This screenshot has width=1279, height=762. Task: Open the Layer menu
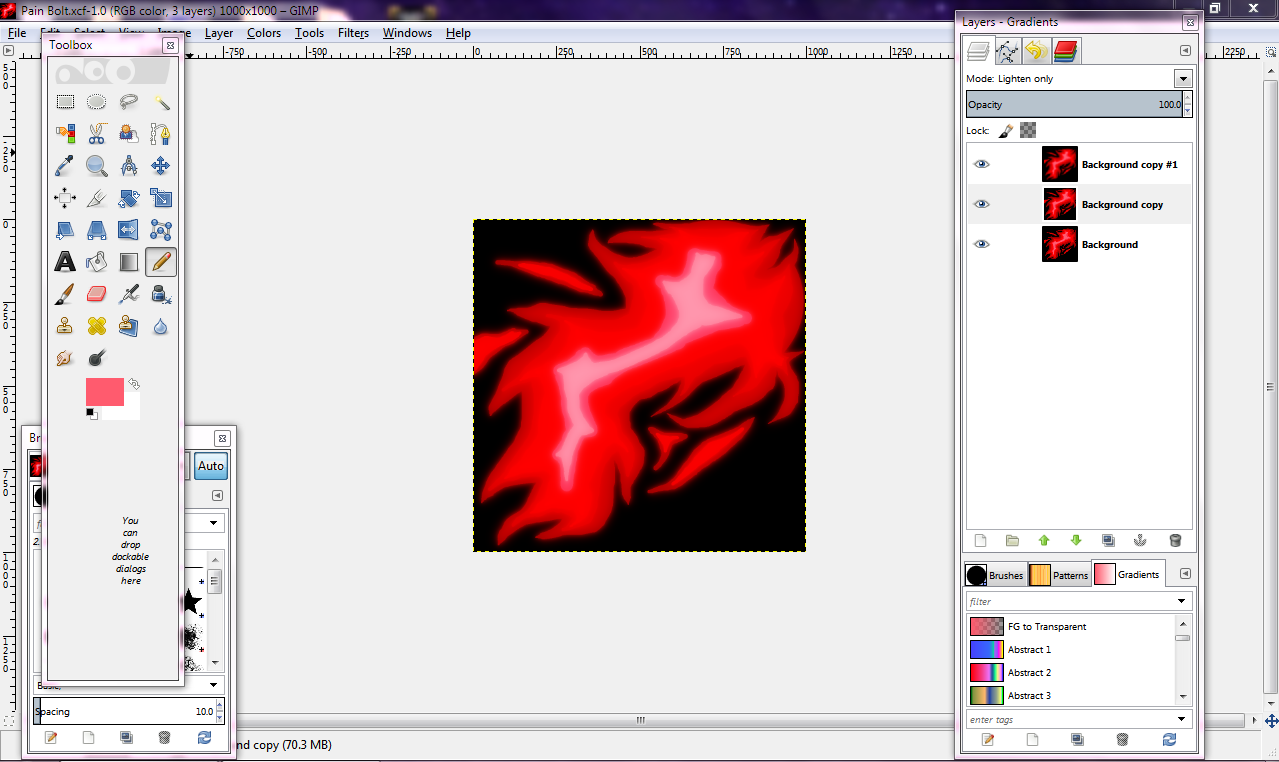(219, 33)
